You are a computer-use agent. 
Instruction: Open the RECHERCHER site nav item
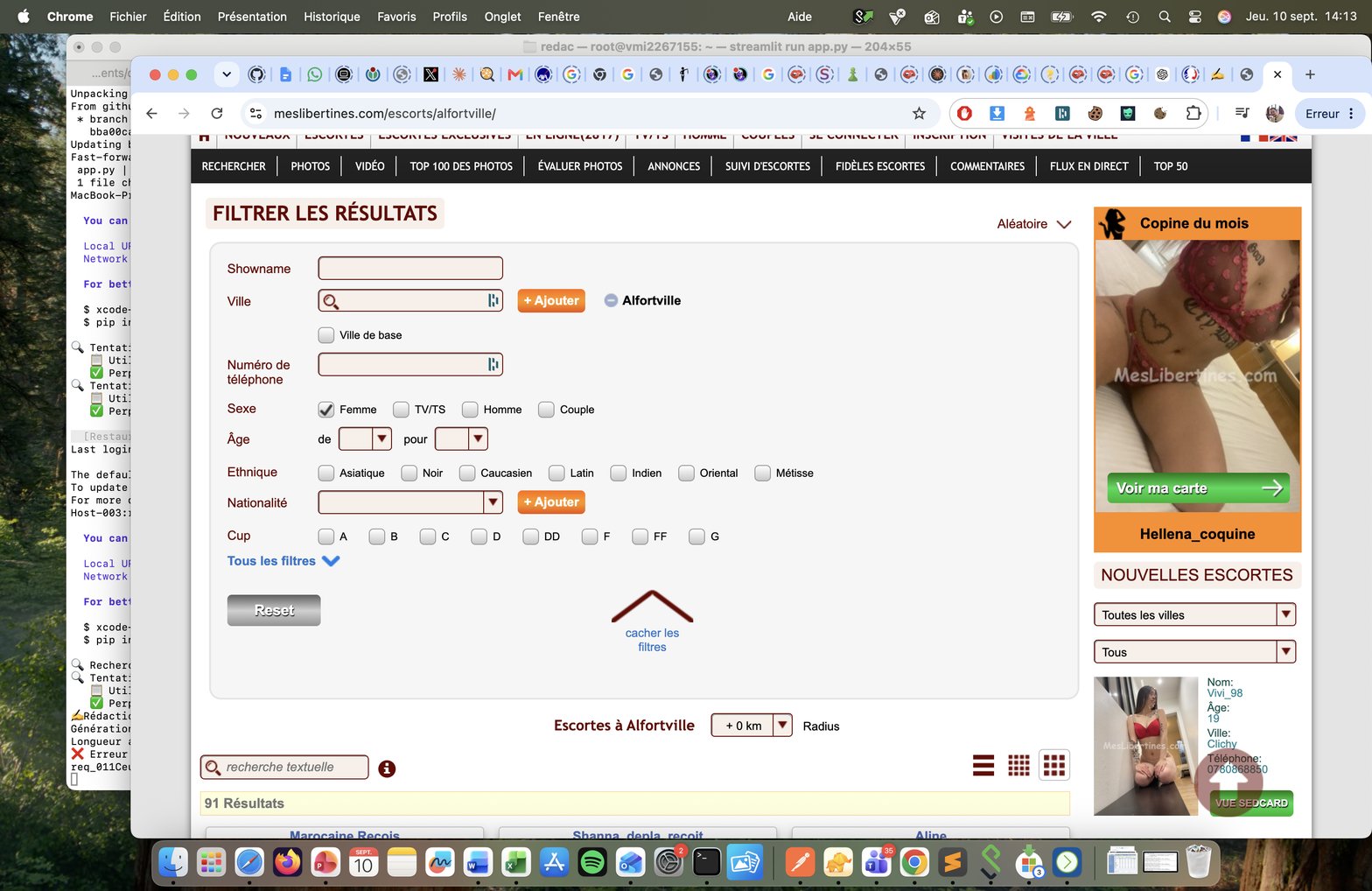point(234,166)
